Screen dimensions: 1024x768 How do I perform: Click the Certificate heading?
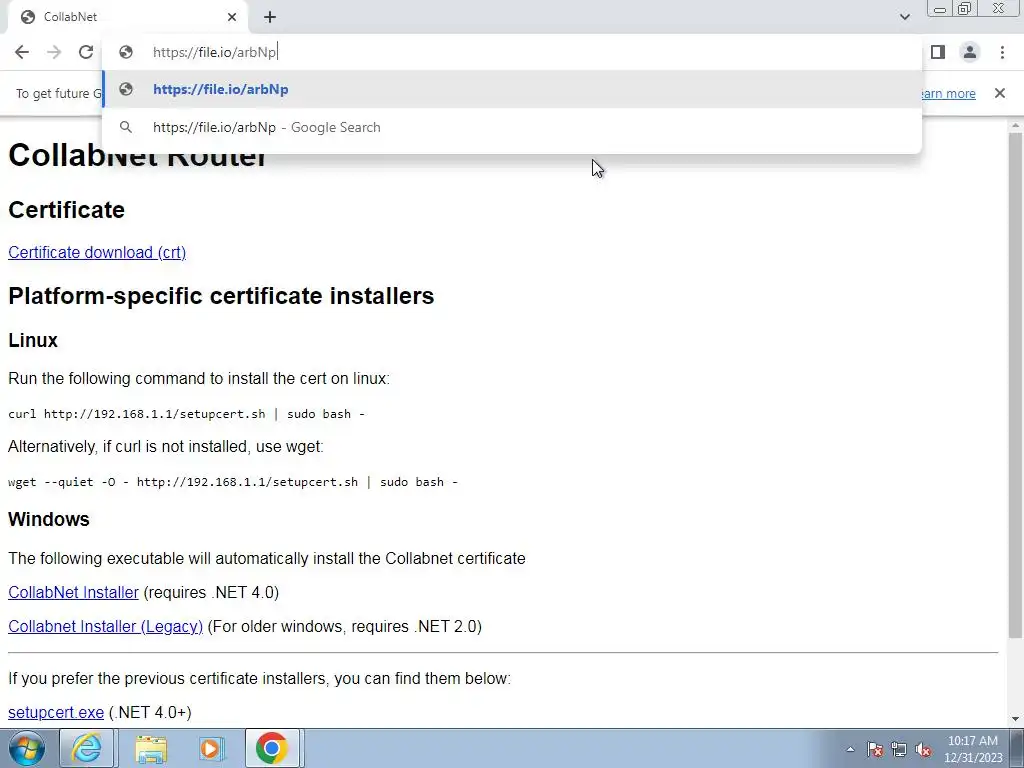coord(67,210)
